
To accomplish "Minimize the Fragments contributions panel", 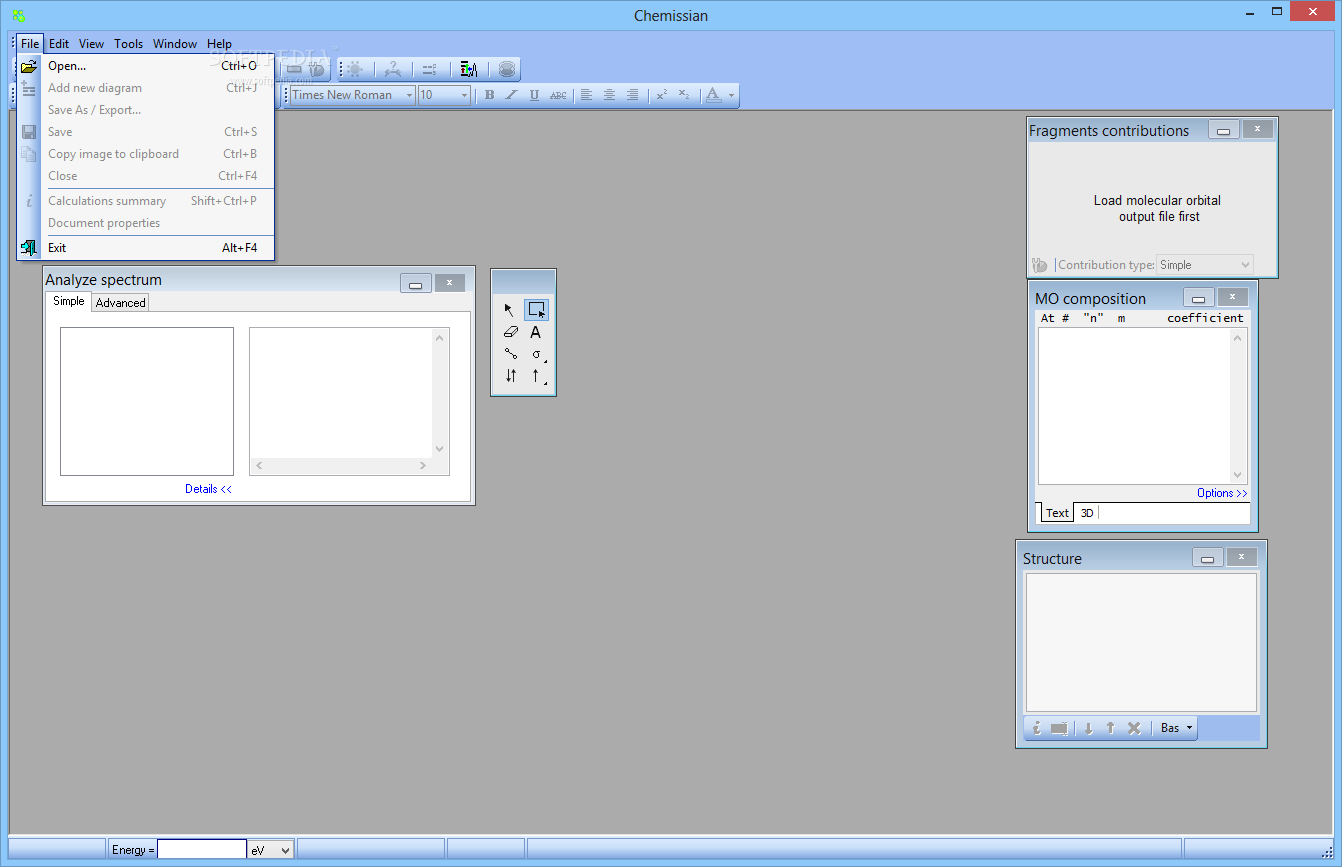I will (x=1224, y=129).
